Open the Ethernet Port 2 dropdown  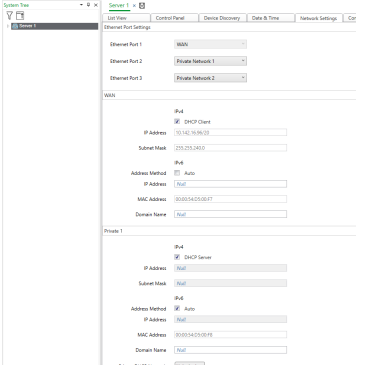(210, 61)
